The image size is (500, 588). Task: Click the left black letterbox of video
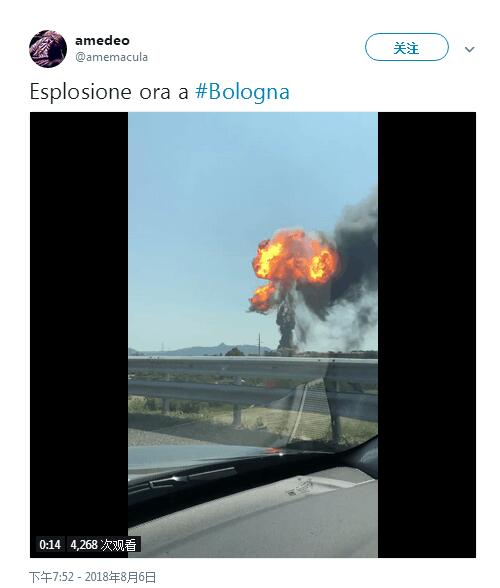79,334
